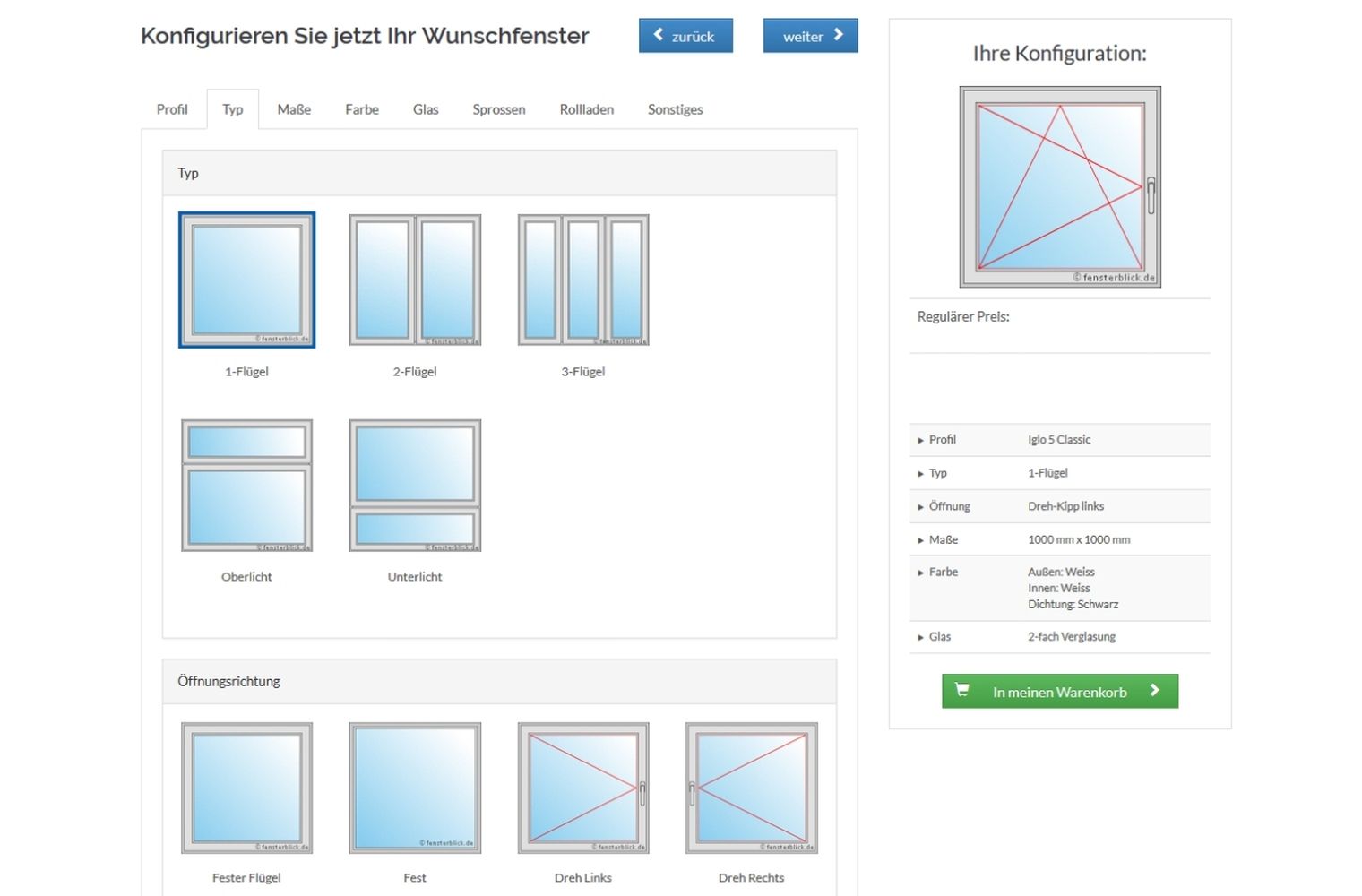Image resolution: width=1362 pixels, height=896 pixels.
Task: Pick the 3-Flügel window type
Action: click(583, 280)
